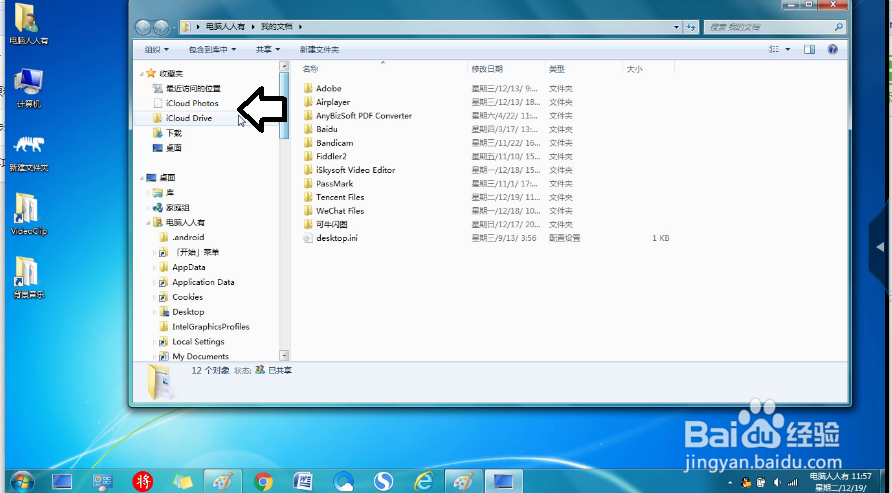Click 我的文档 in the address breadcrumb
892x493 pixels.
coord(276,27)
